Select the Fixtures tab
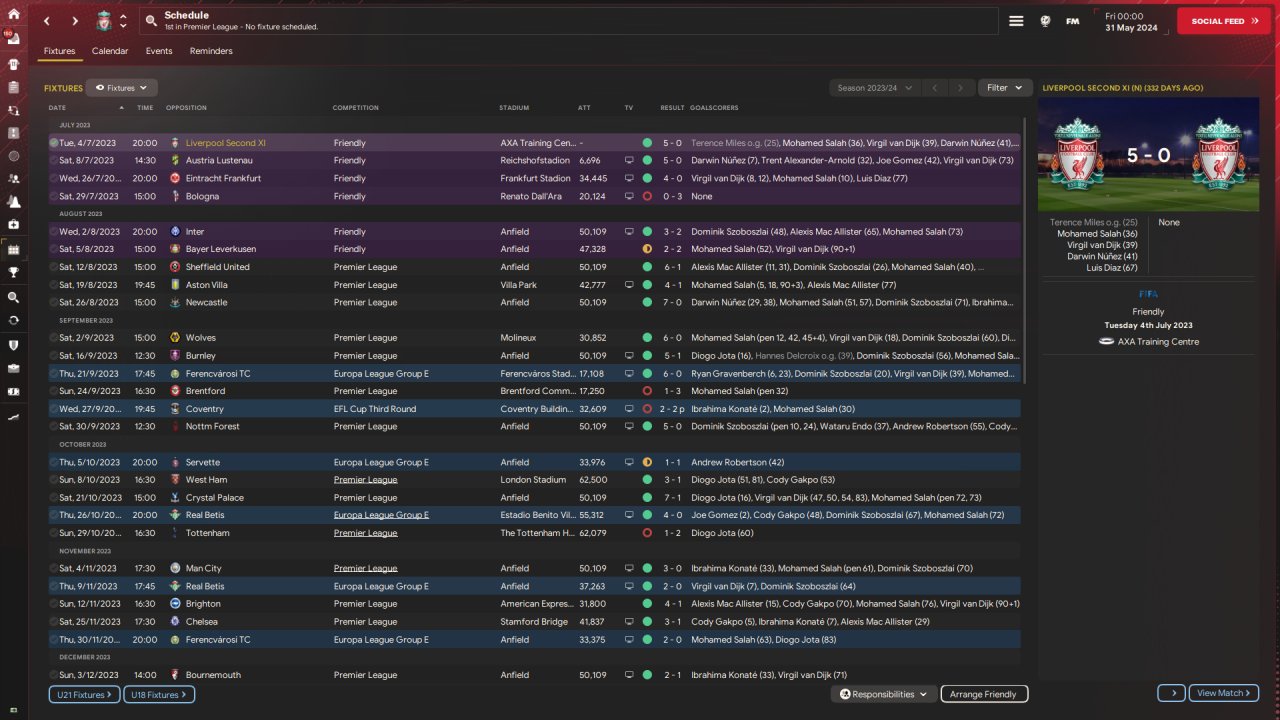This screenshot has height=720, width=1280. [59, 51]
